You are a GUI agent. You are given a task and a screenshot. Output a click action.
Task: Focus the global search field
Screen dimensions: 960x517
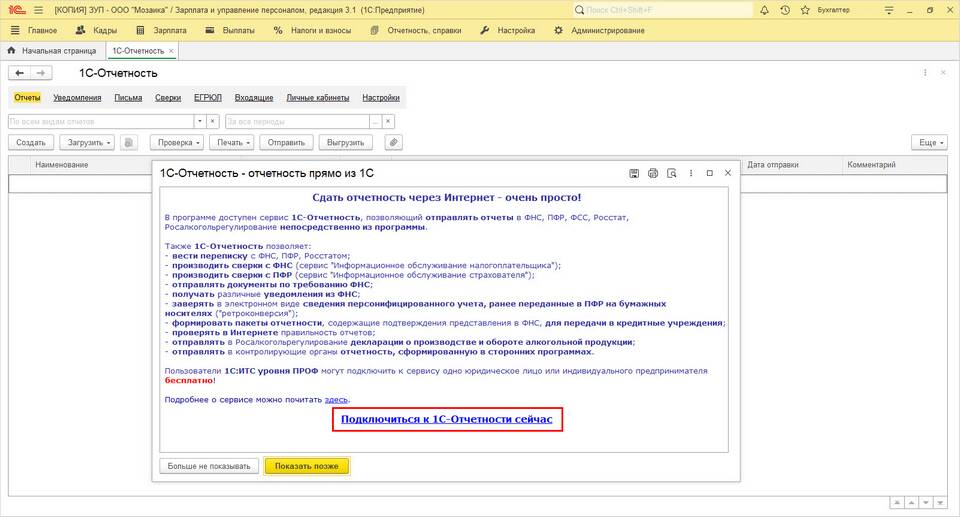(x=664, y=10)
